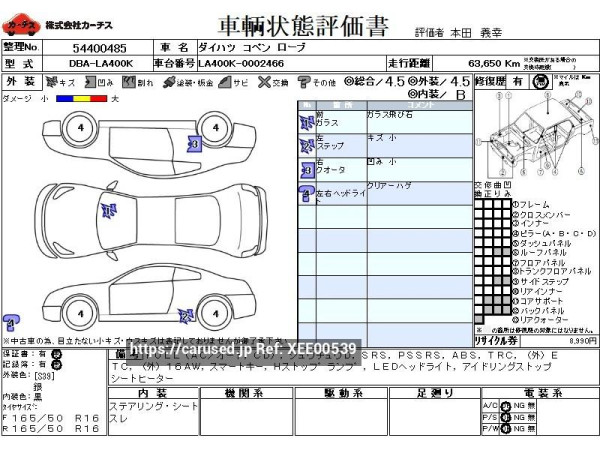This screenshot has height=450, width=600.
Task: Click NG option in A/C row
Action: point(519,406)
